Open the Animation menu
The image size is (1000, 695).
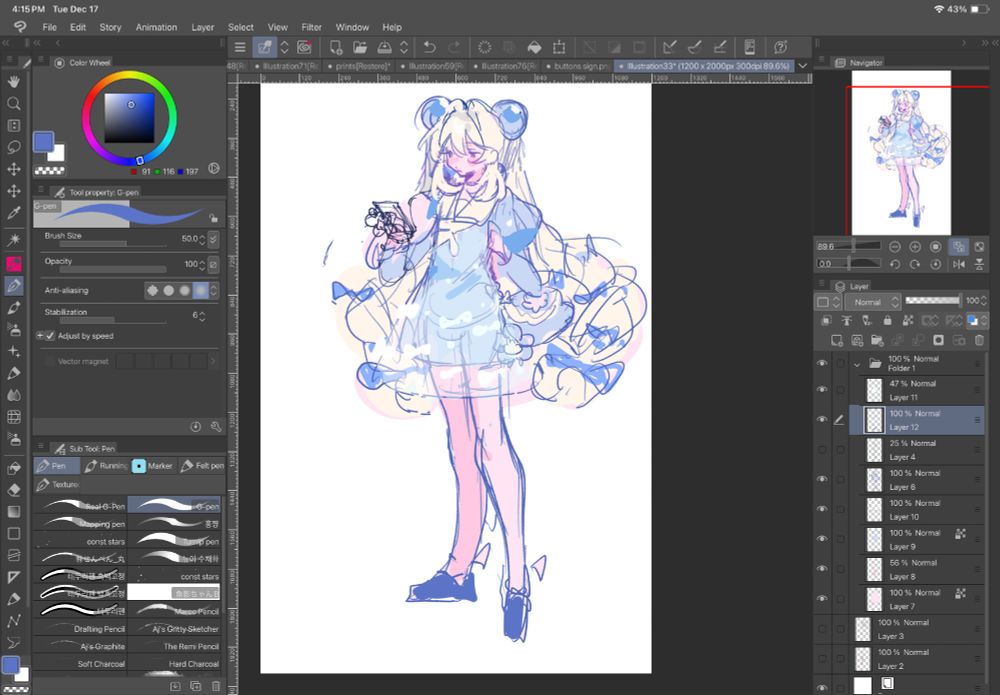tap(156, 27)
